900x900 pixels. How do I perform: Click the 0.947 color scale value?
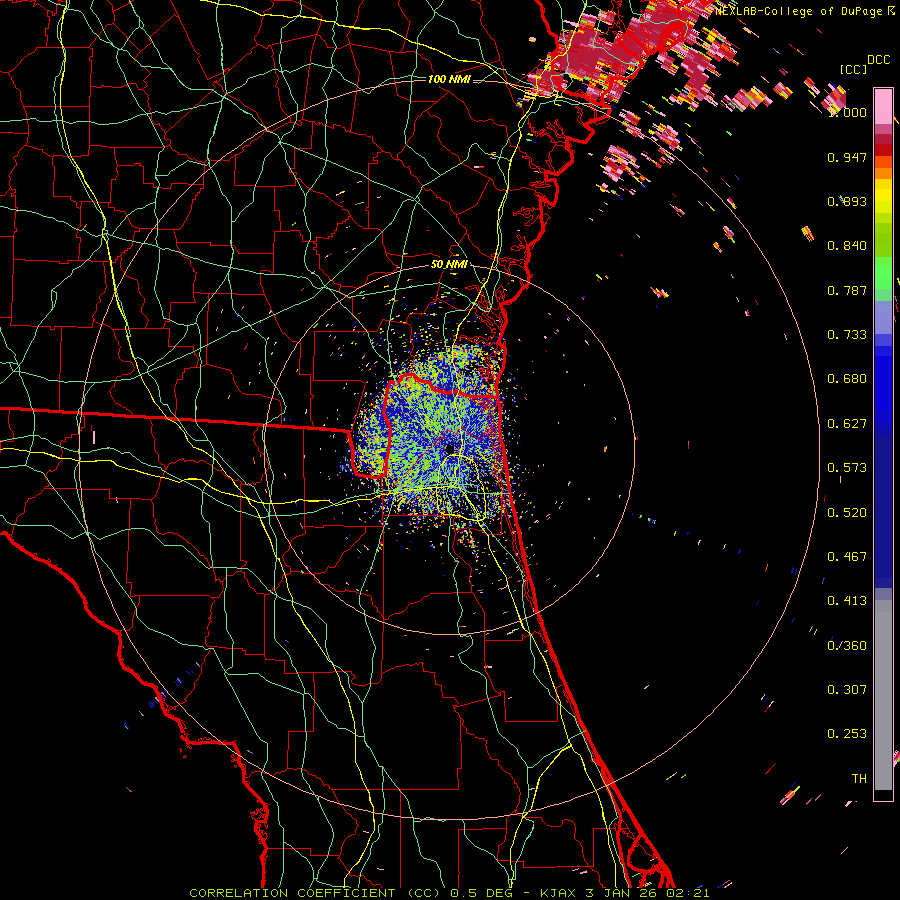847,157
